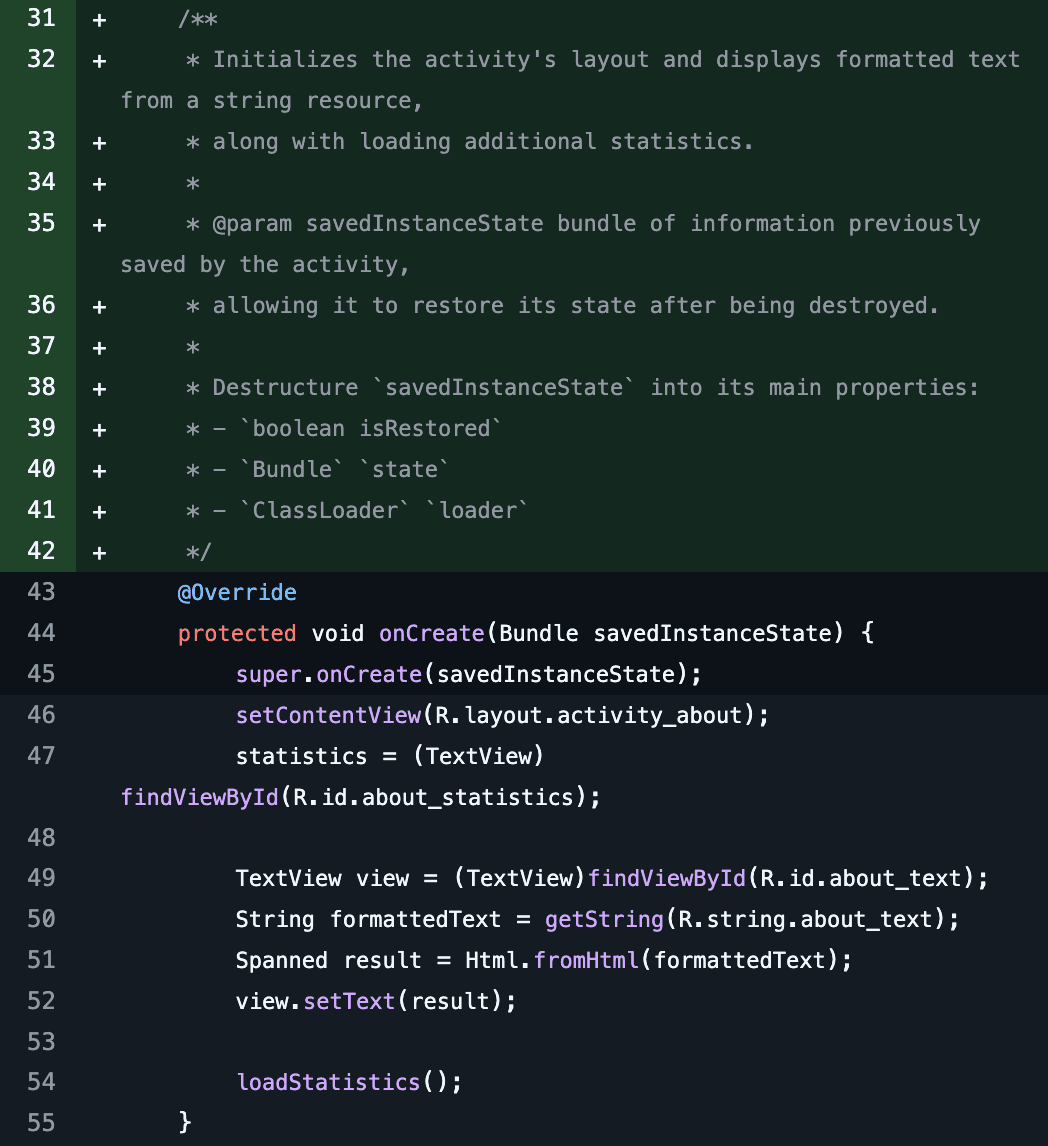Select line number 44 in the gutter
The image size is (1048, 1146).
(41, 633)
